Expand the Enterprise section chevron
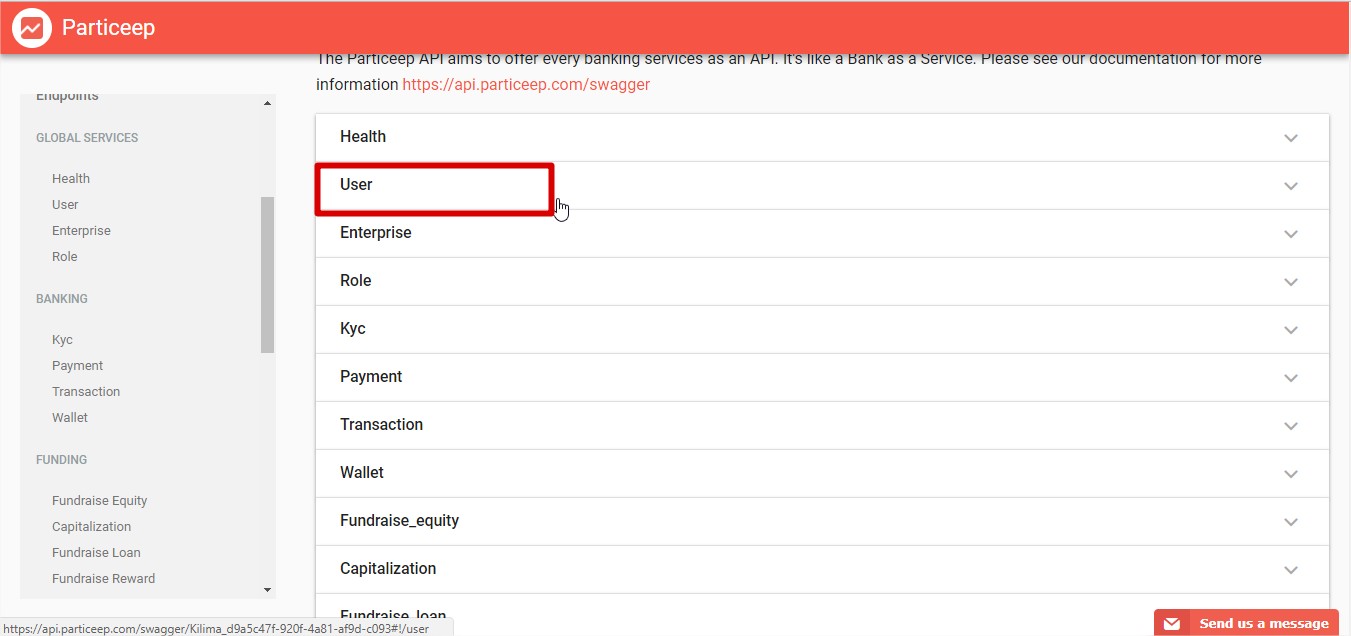Screen dimensions: 1351x636 tap(1291, 234)
